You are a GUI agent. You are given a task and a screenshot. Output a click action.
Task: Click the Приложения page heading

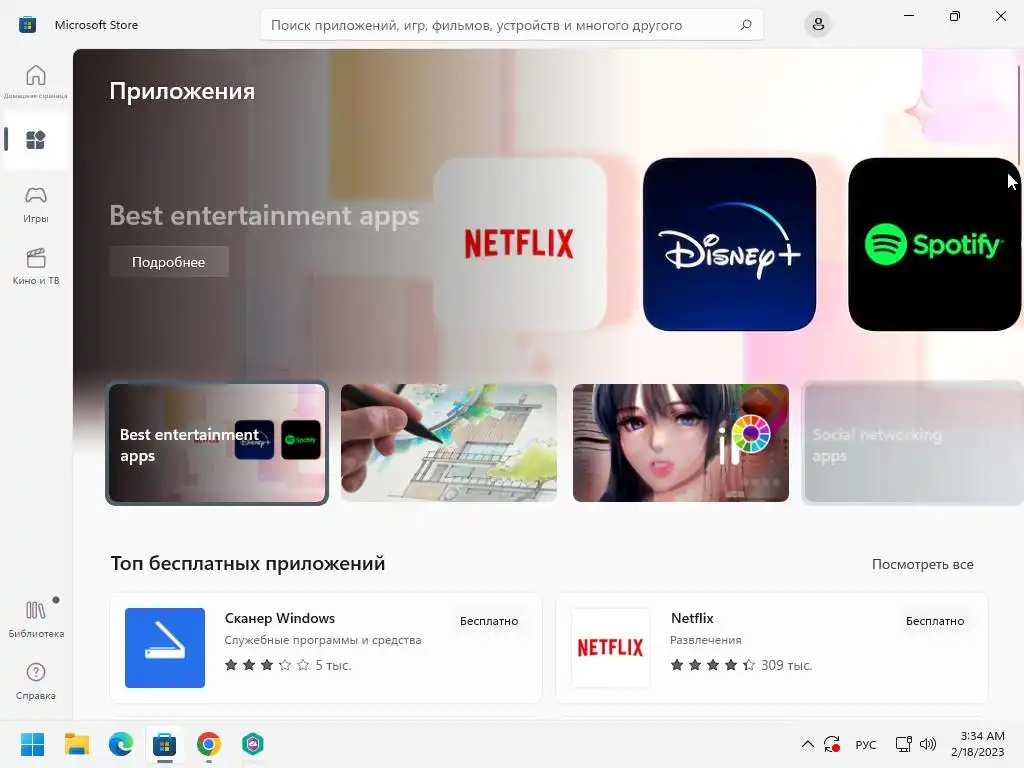pos(182,91)
